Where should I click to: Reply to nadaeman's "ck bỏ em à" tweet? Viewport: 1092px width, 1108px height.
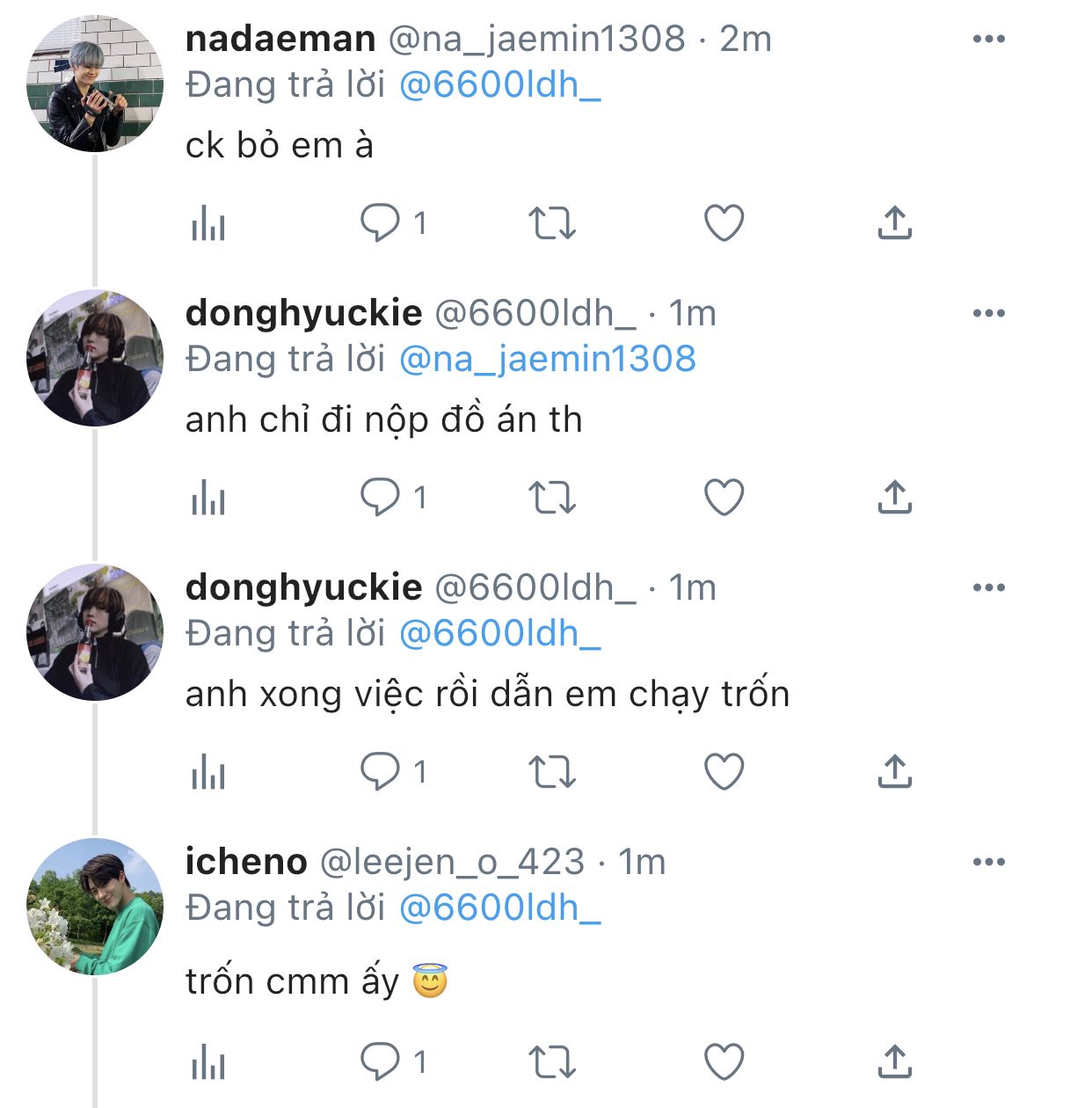coord(381,223)
